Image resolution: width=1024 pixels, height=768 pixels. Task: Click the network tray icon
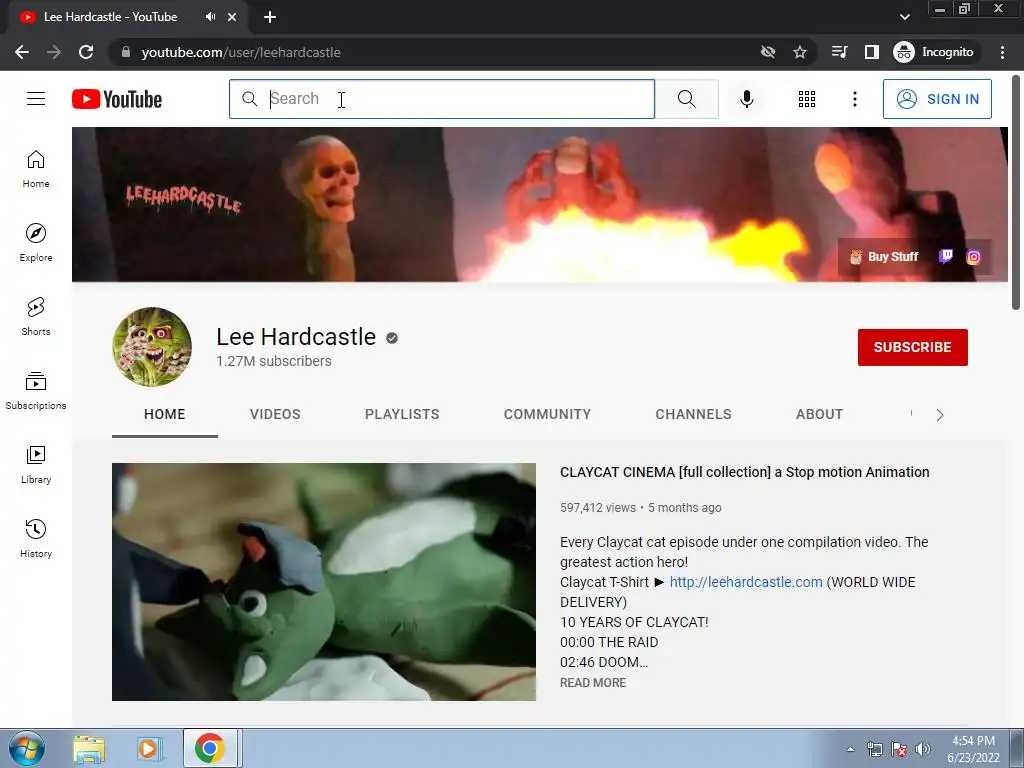tap(874, 749)
